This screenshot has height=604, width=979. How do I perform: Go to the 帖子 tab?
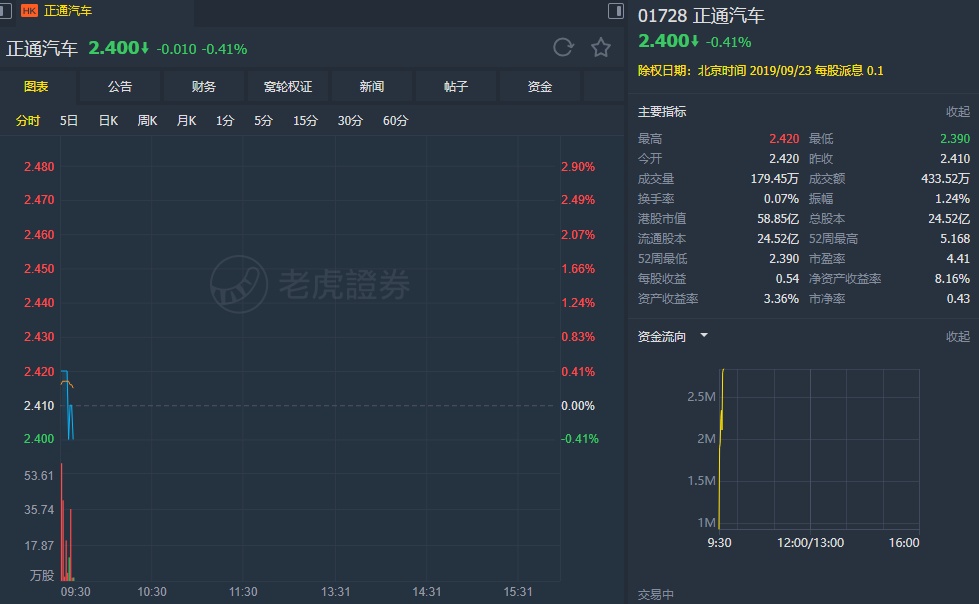456,87
